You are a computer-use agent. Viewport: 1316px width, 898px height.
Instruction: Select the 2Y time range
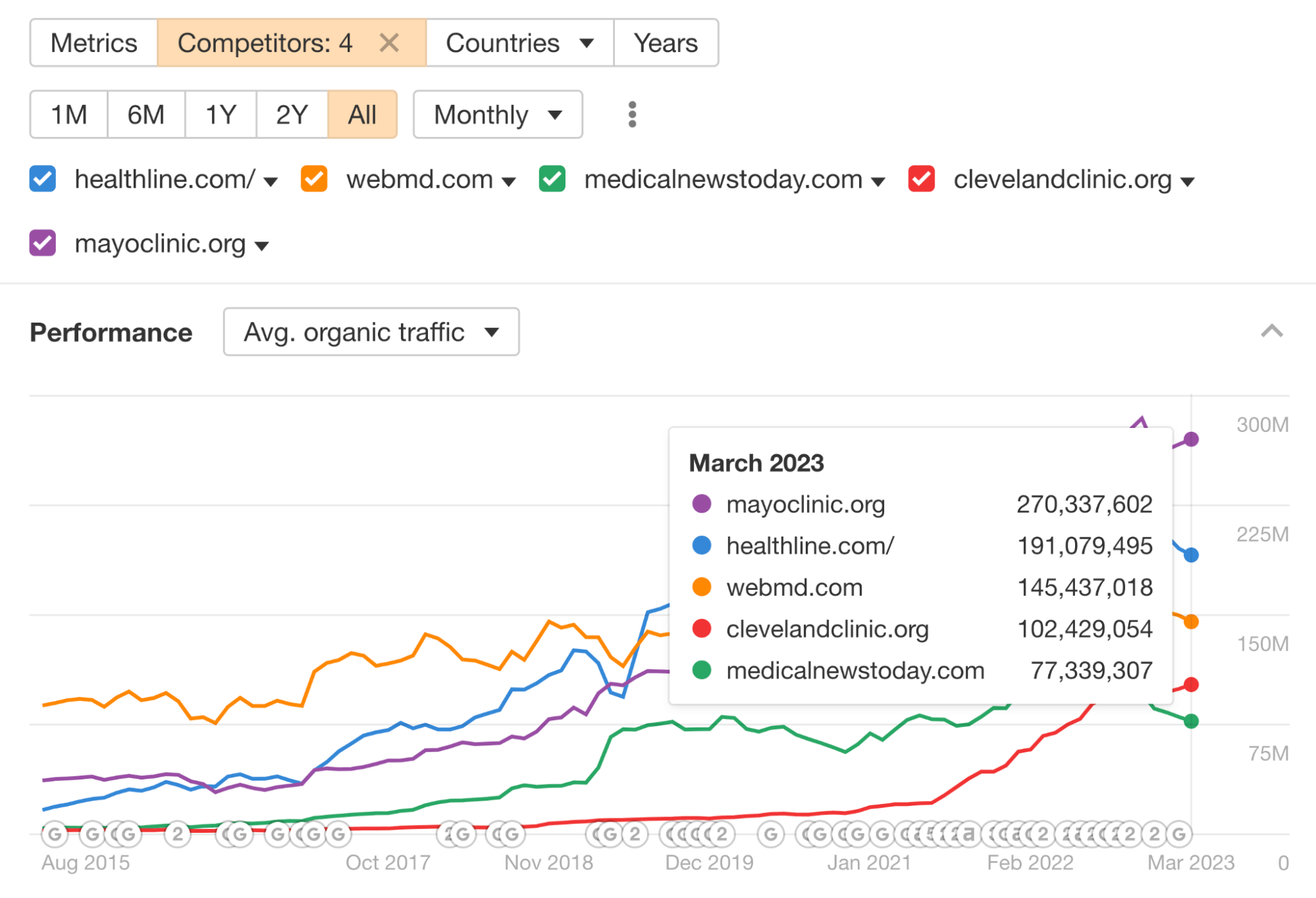tap(291, 115)
